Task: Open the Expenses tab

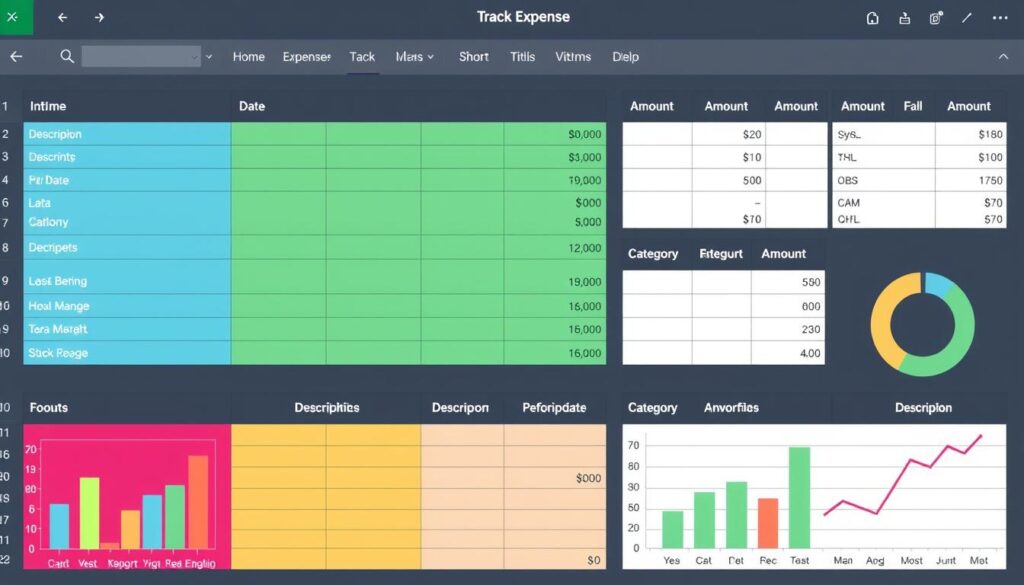Action: (x=306, y=57)
